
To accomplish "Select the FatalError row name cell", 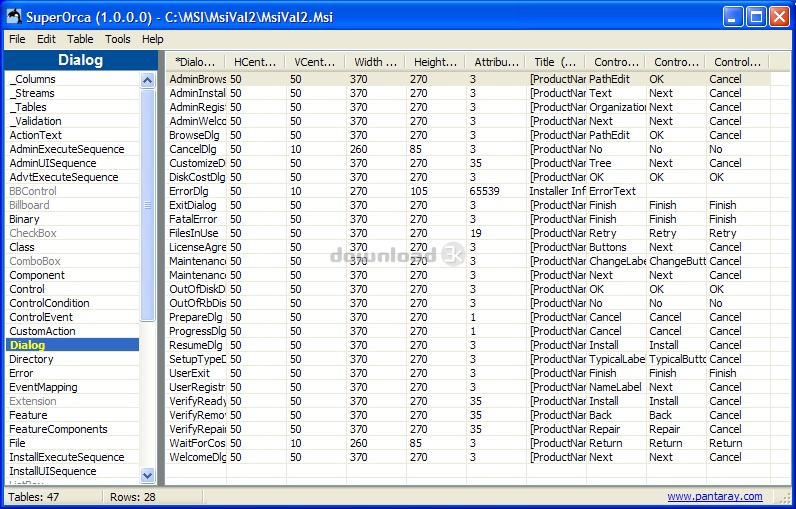I will click(196, 219).
